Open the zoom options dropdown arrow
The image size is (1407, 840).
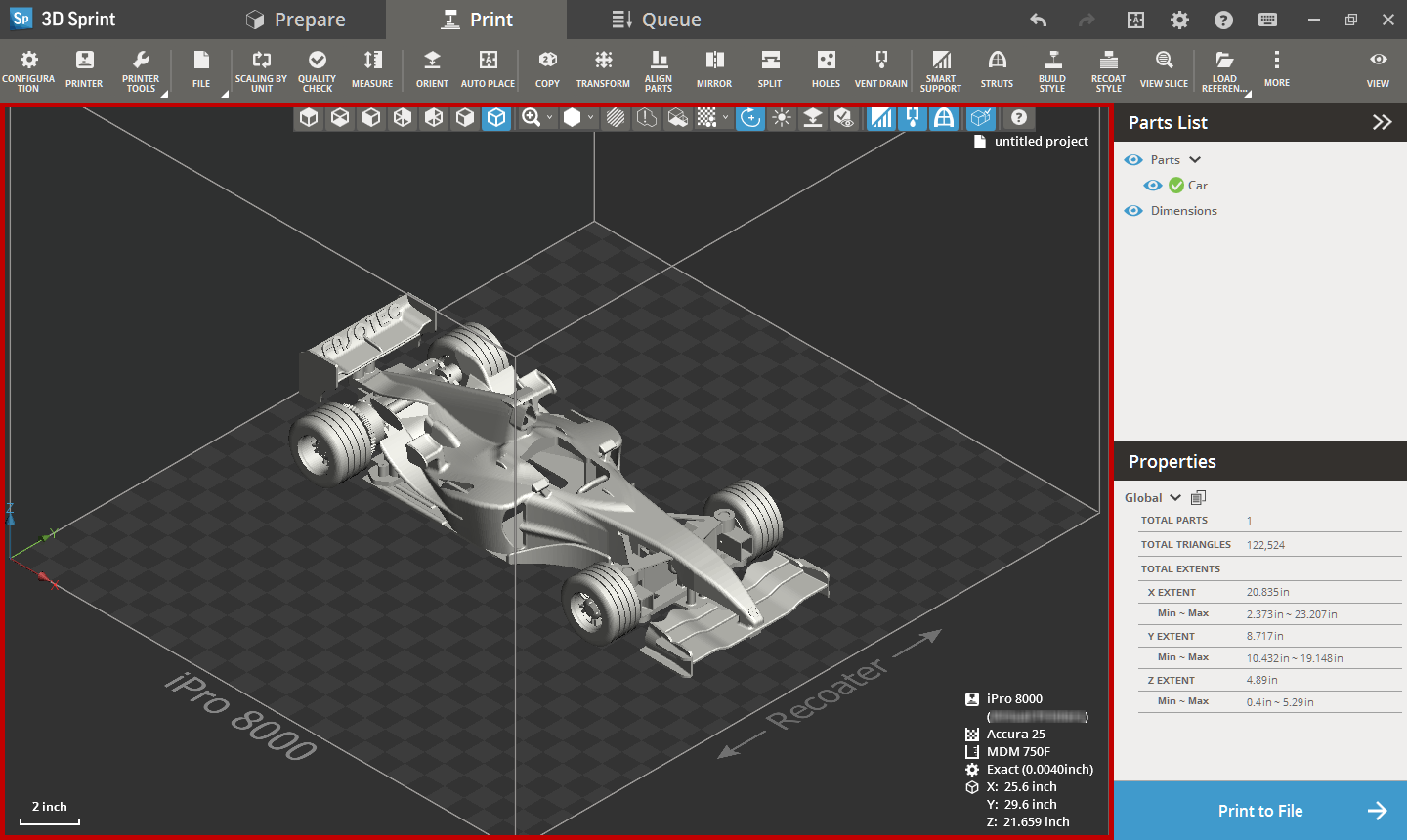tap(549, 118)
